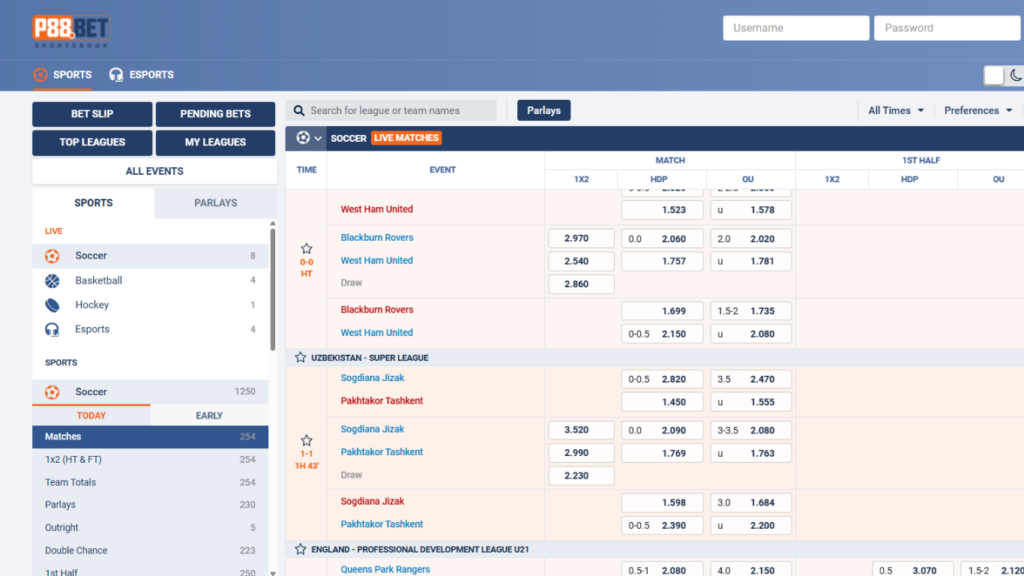1024x576 pixels.
Task: Click the magnifier icon in the search bar
Action: pos(297,111)
